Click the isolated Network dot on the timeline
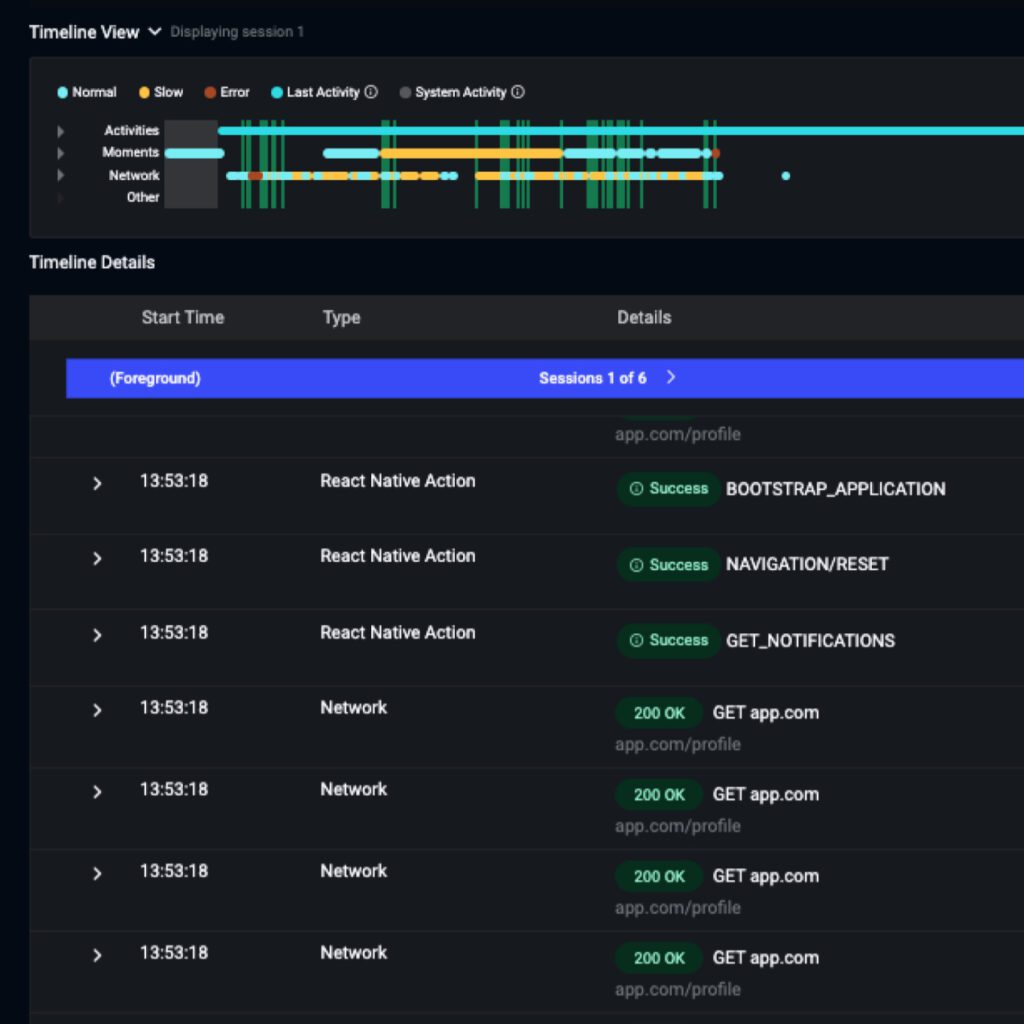This screenshot has height=1024, width=1024. [786, 176]
